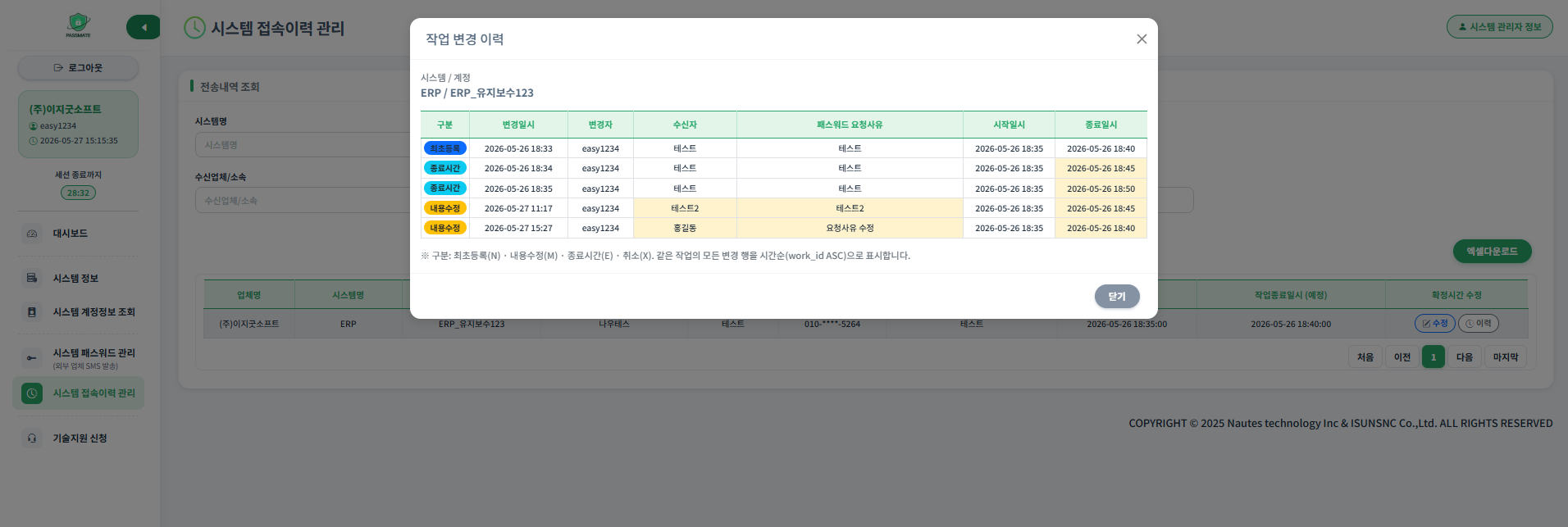
Task: Open 기술지원 신청 menu
Action: click(80, 438)
